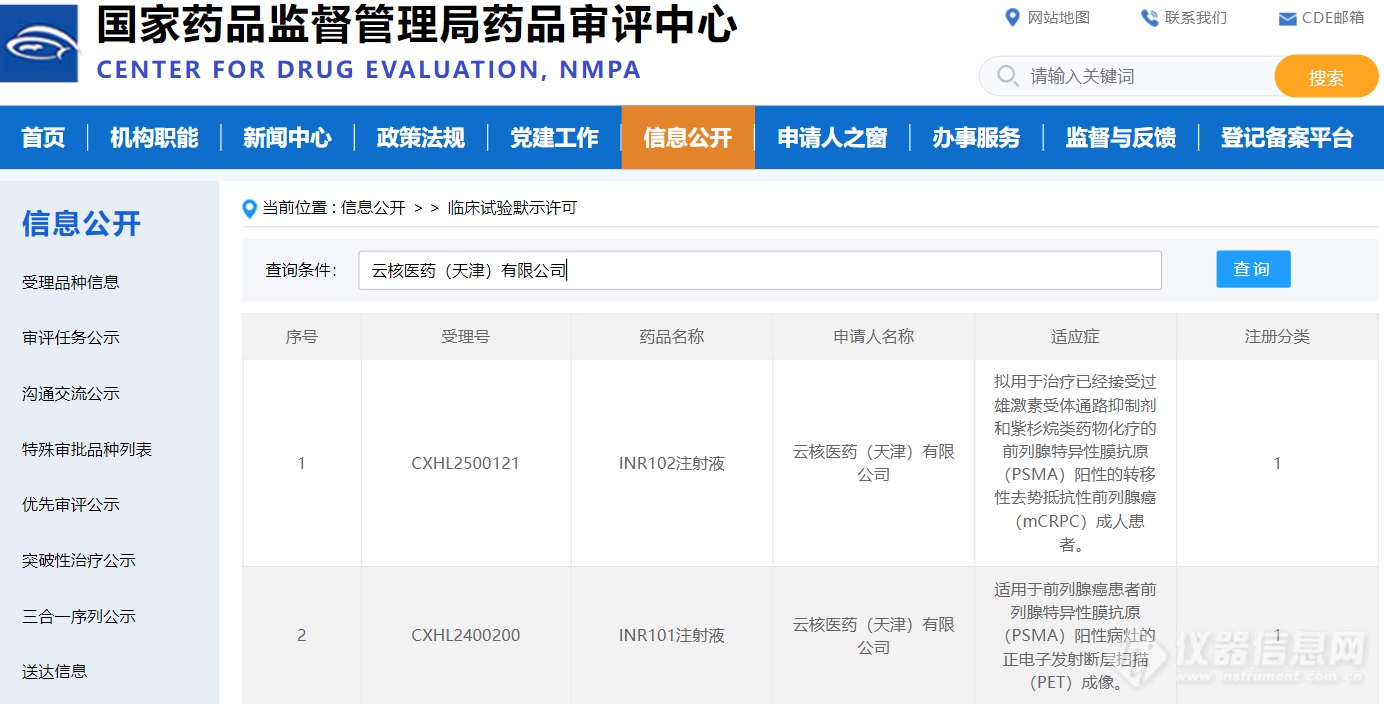The width and height of the screenshot is (1384, 704).
Task: Select 突破性治疗公示 in sidebar
Action: tap(79, 561)
